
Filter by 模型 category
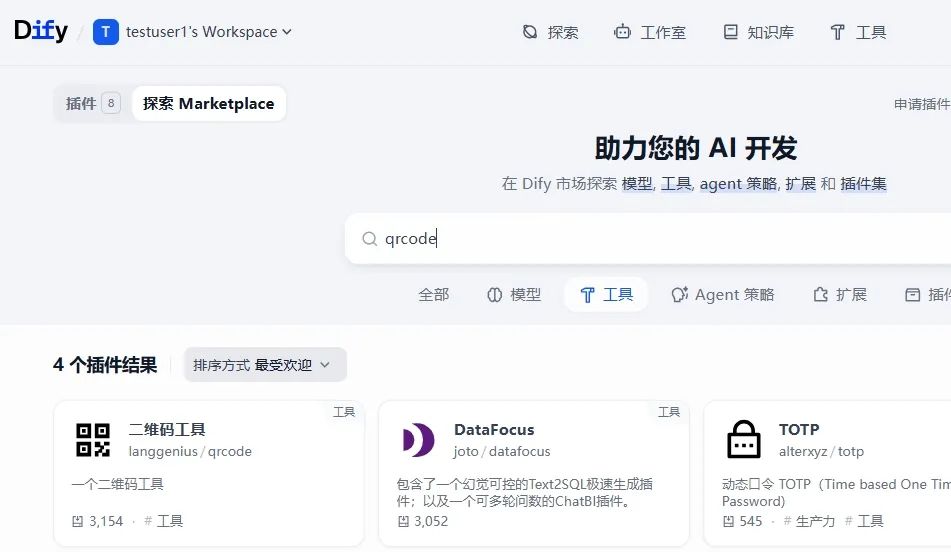point(514,295)
